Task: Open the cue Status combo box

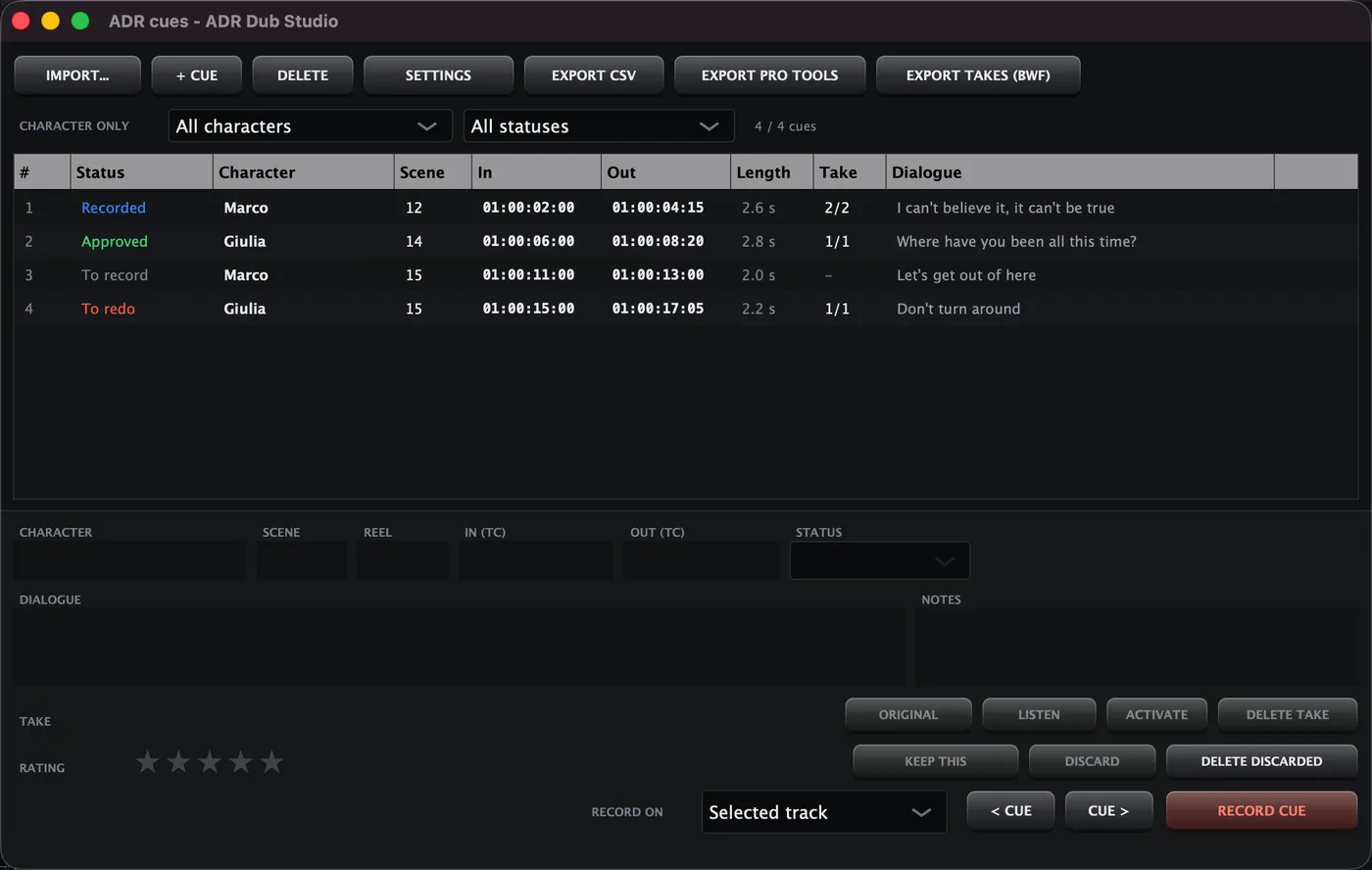Action: 880,560
